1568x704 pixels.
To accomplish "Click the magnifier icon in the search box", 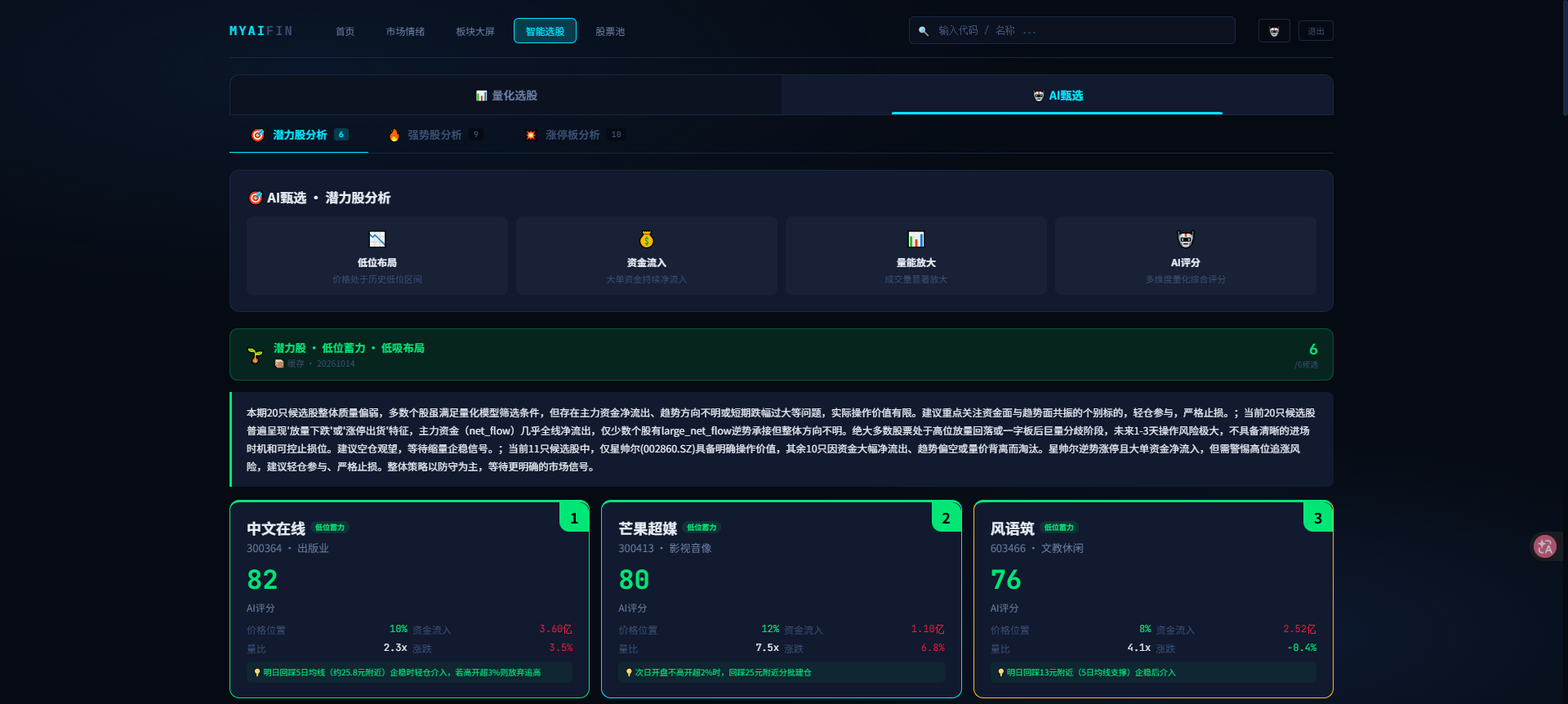I will (924, 31).
